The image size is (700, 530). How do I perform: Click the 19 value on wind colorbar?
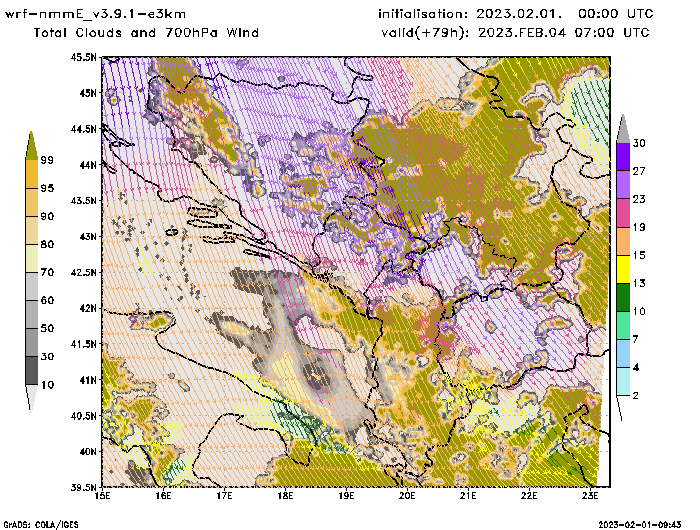639,227
